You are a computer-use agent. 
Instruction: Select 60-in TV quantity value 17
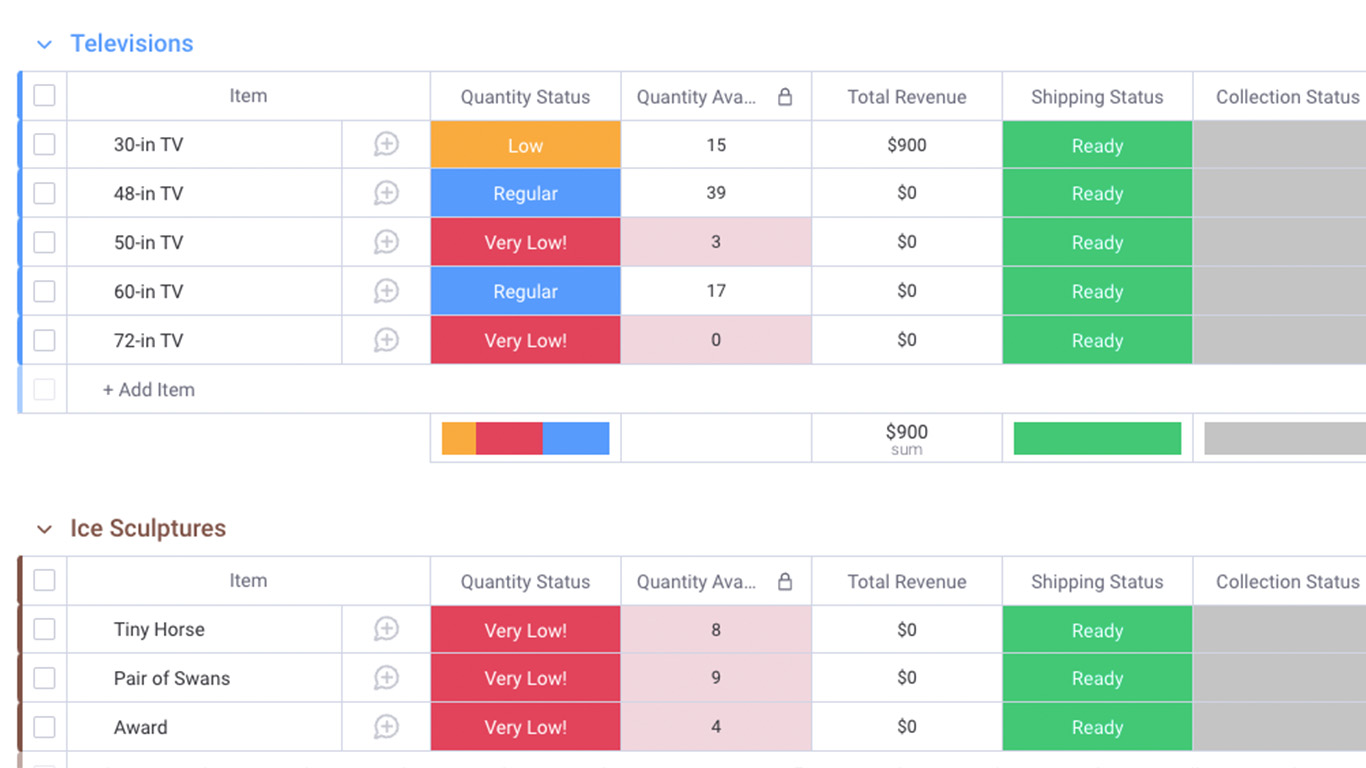point(716,291)
